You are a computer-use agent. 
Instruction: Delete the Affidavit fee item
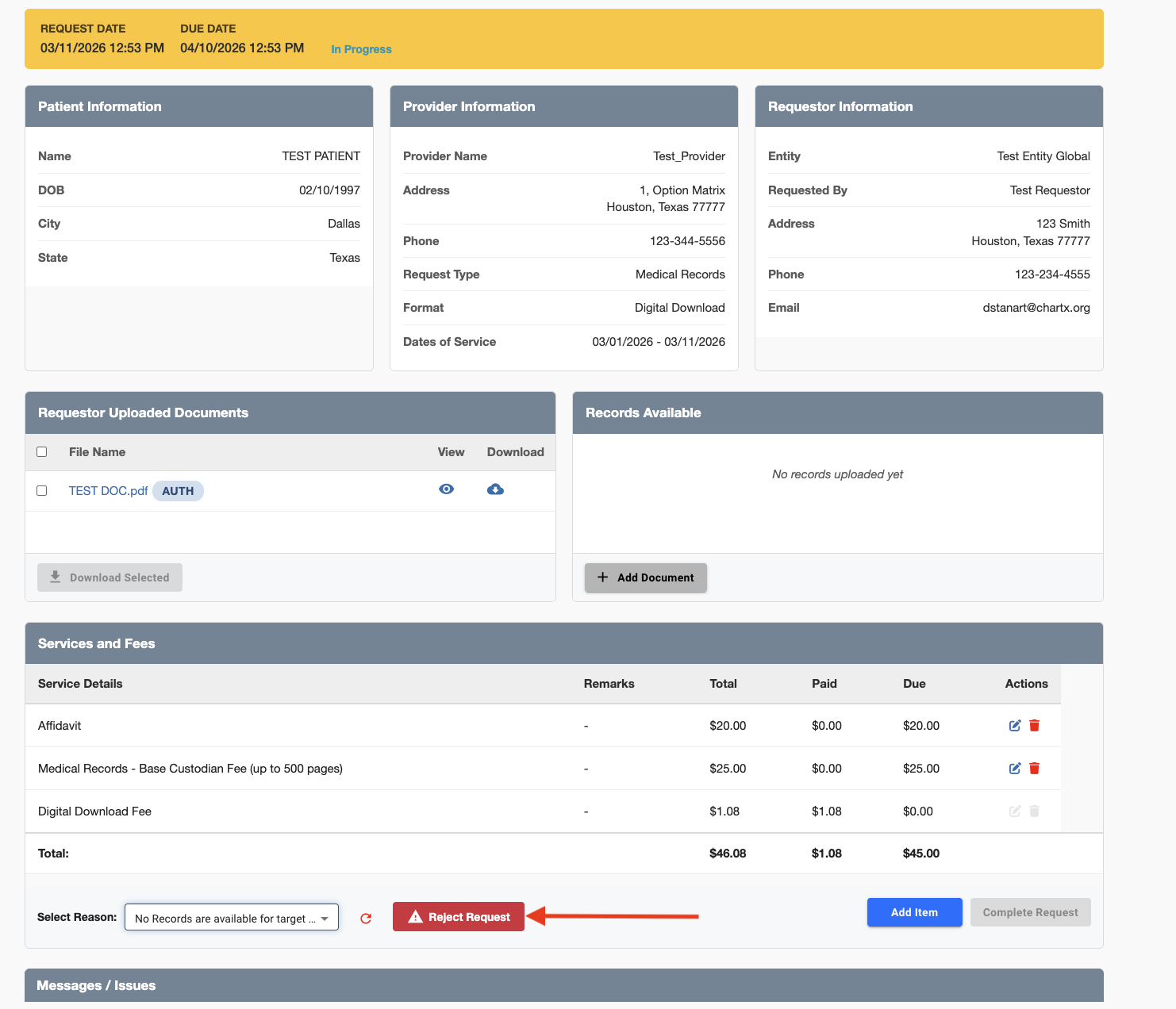(1034, 726)
